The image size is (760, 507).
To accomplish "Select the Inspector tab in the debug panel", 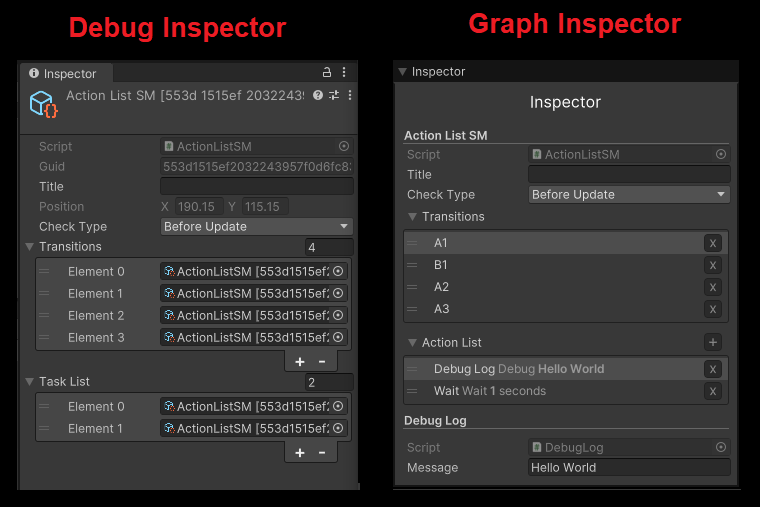I will pos(63,73).
